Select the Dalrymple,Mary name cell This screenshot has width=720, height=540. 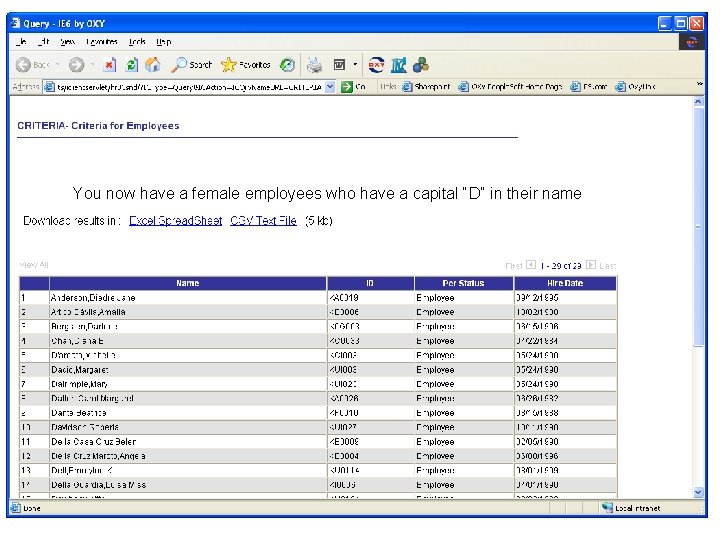188,384
